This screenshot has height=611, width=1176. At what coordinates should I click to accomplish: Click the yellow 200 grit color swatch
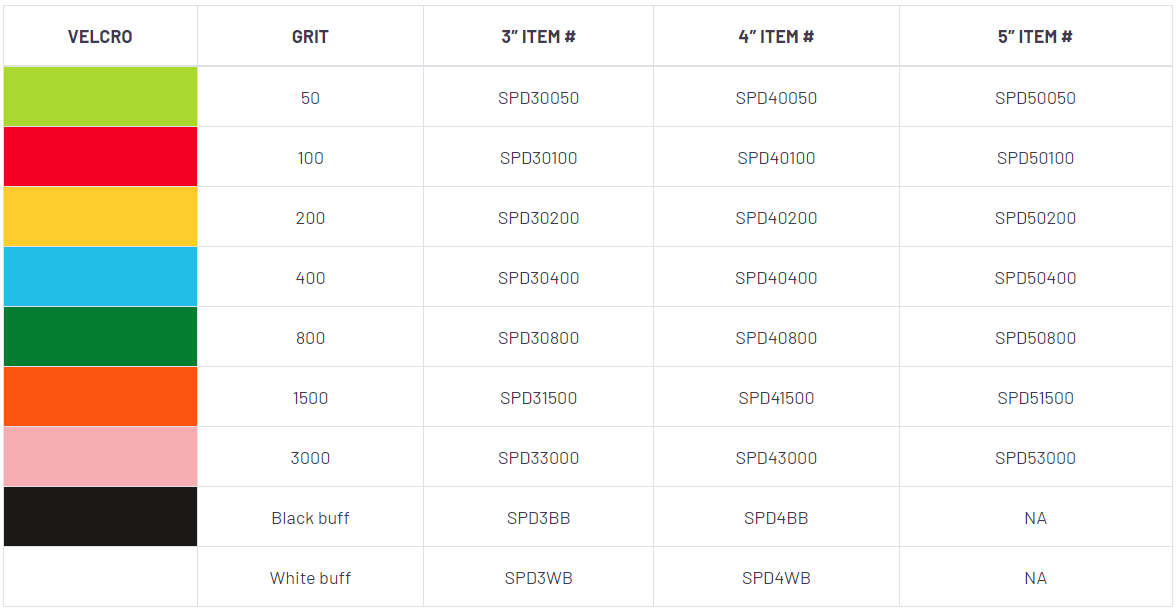tap(100, 217)
